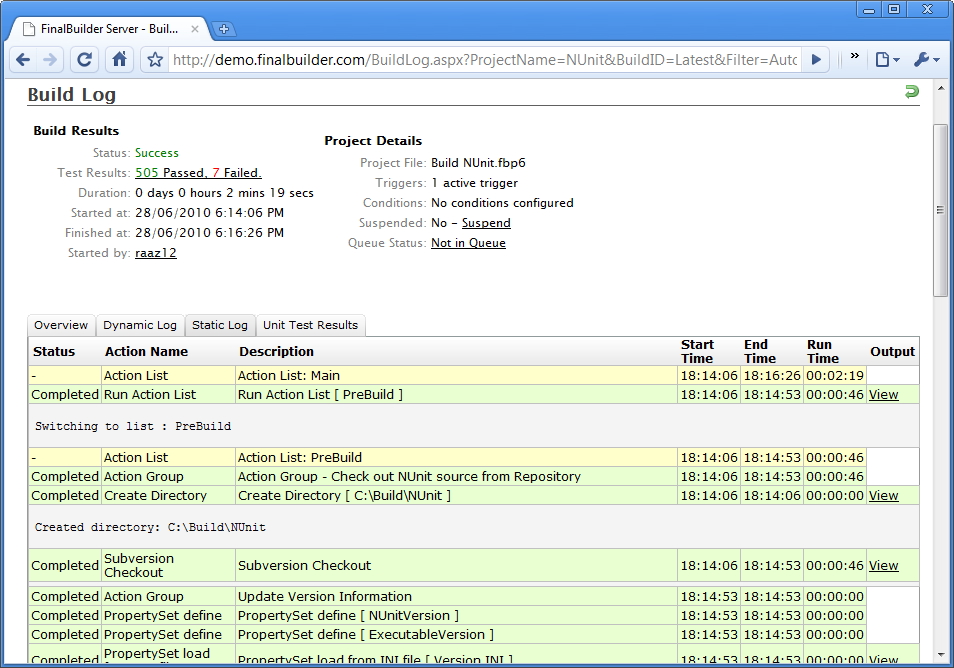View output for Run Action List [ PreBuild ]

tap(883, 394)
